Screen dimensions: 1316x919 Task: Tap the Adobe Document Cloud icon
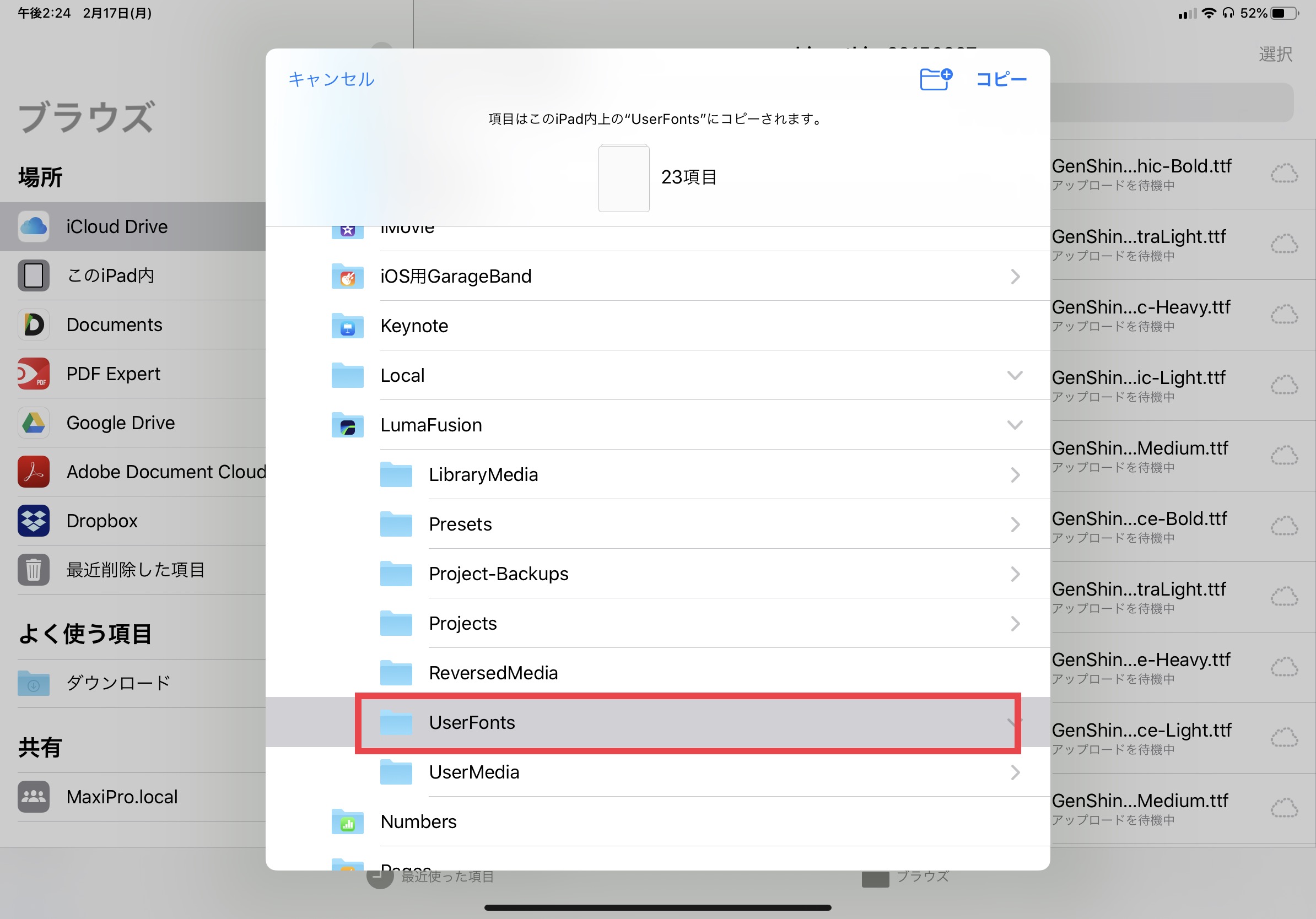(x=33, y=472)
